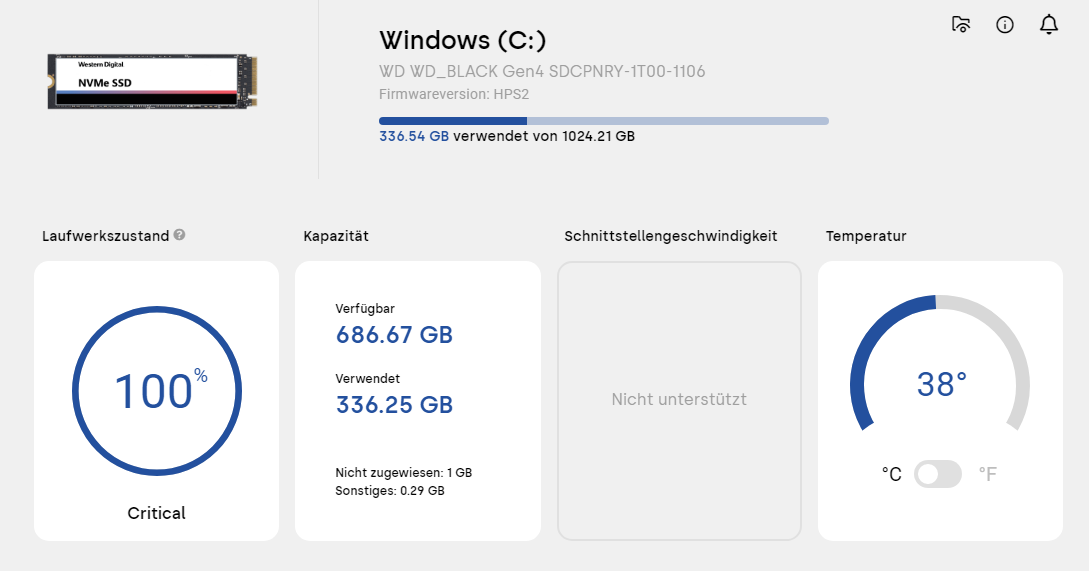The height and width of the screenshot is (571, 1089).
Task: Click the Critical status label
Action: point(156,513)
